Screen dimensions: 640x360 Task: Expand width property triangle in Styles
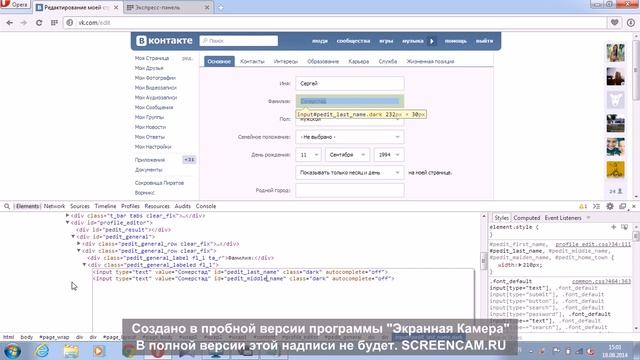[x=520, y=265]
